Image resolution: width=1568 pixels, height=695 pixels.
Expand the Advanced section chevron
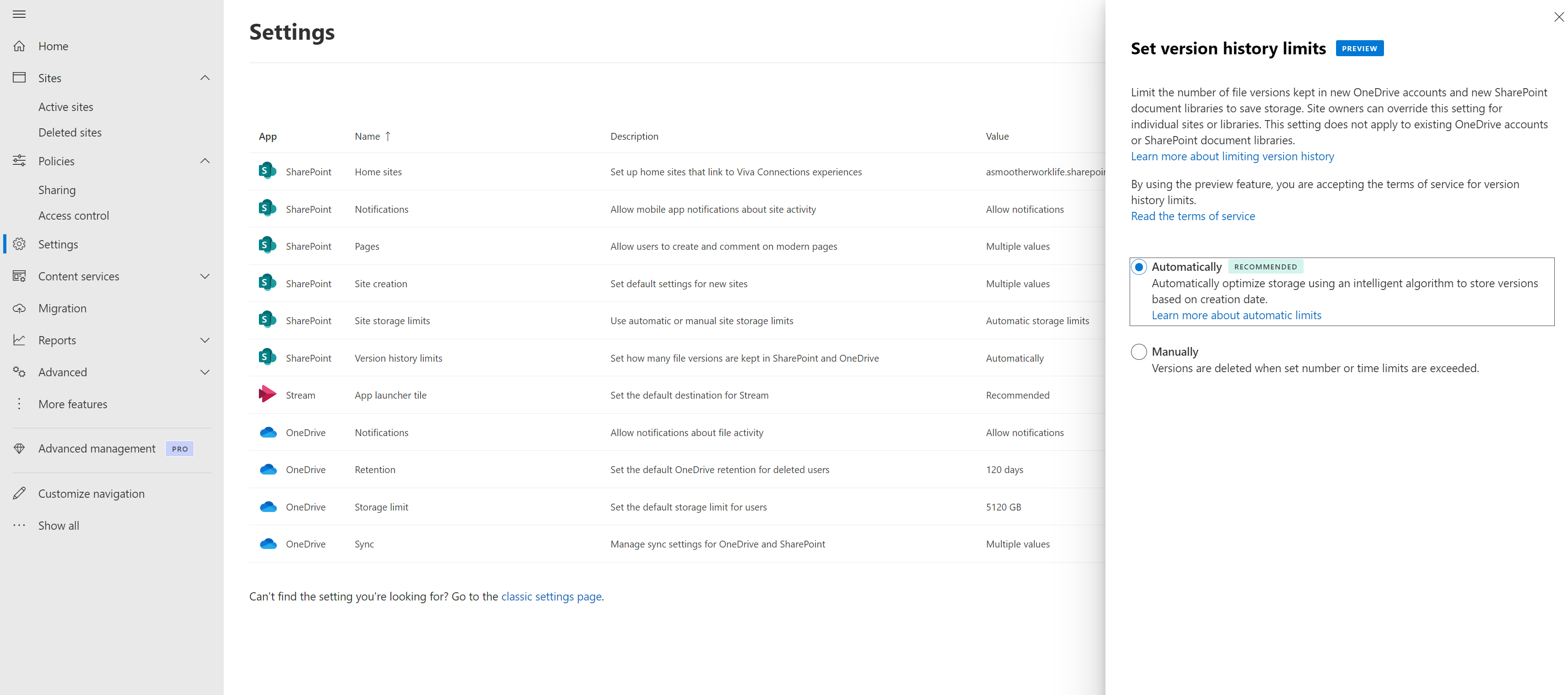[x=205, y=373]
